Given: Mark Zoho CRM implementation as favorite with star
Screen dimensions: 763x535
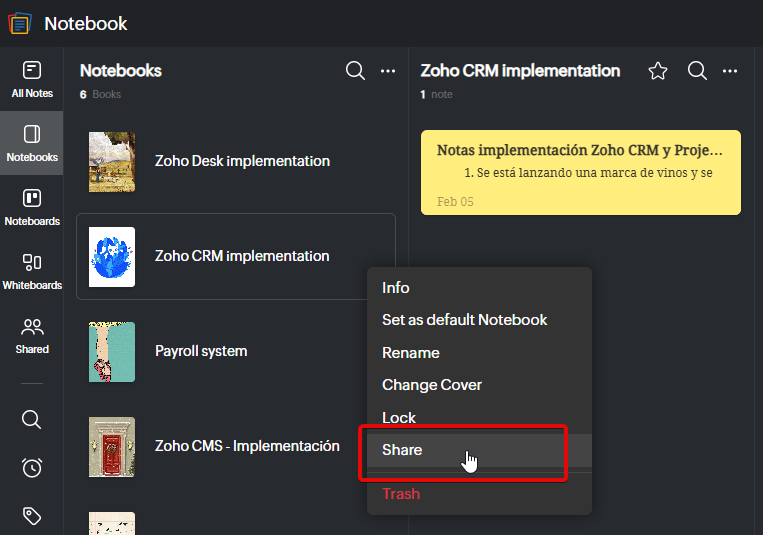Looking at the screenshot, I should [x=657, y=71].
